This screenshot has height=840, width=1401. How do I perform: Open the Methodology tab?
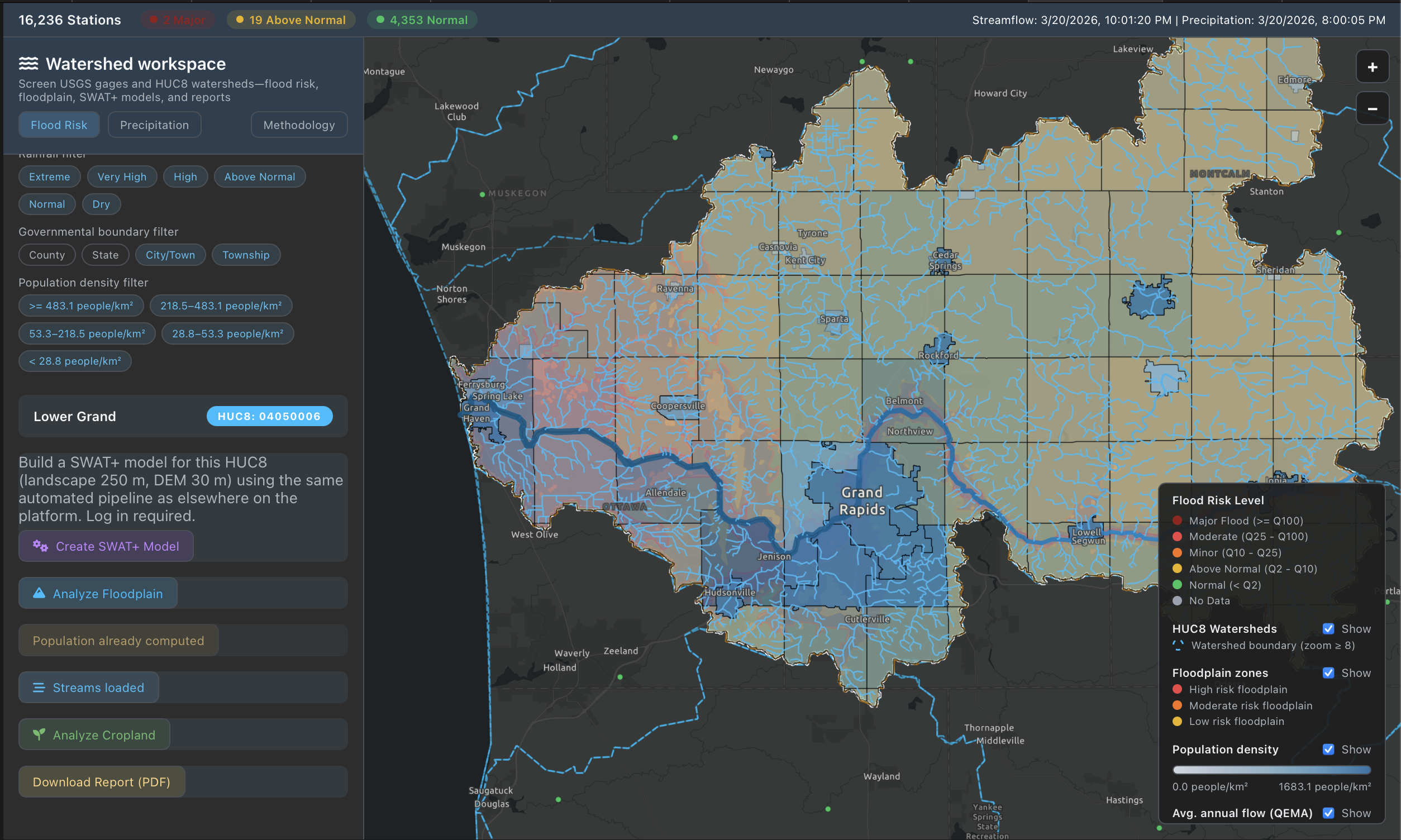coord(299,125)
